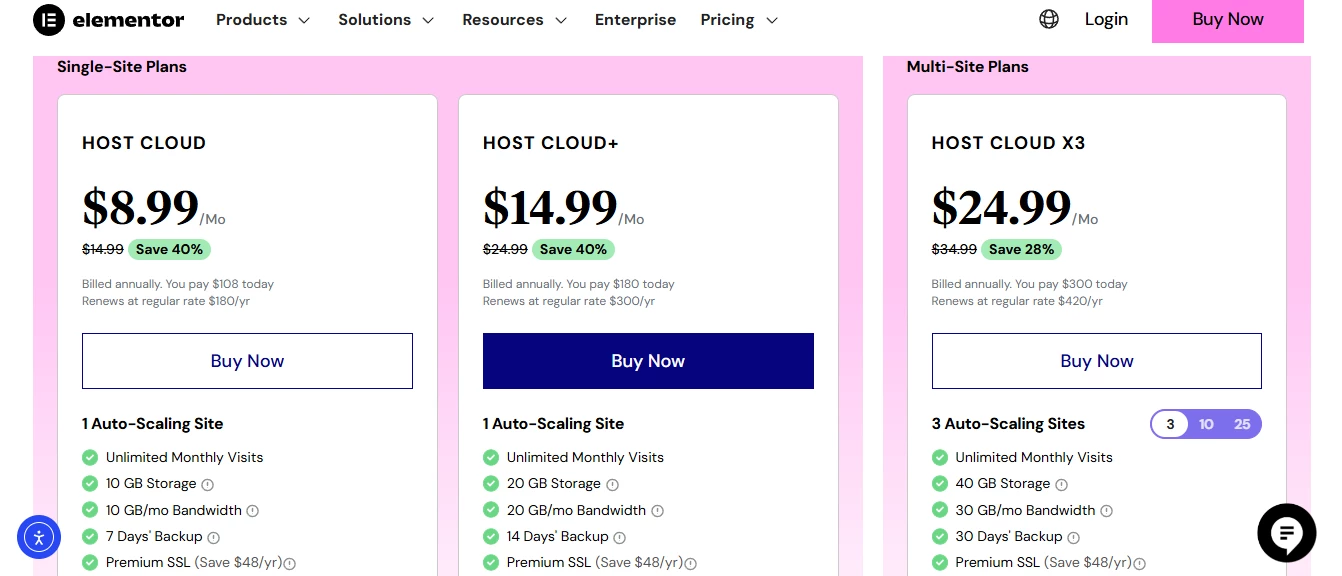Show info for Host Cloud+ Premium SSL
The height and width of the screenshot is (576, 1342).
(691, 564)
